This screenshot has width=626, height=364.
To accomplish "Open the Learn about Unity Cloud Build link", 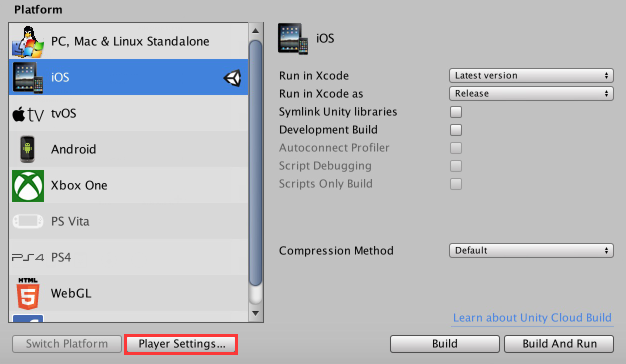I will (532, 318).
